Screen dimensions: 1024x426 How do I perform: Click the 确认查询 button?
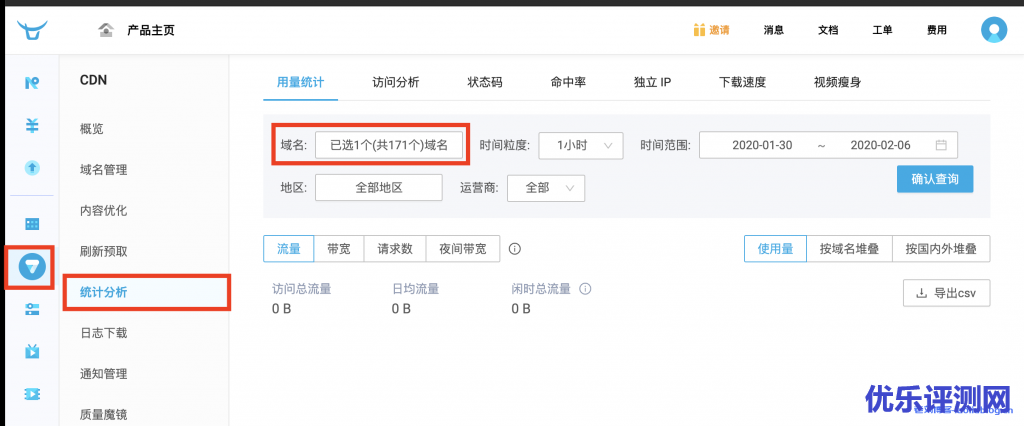tap(935, 179)
